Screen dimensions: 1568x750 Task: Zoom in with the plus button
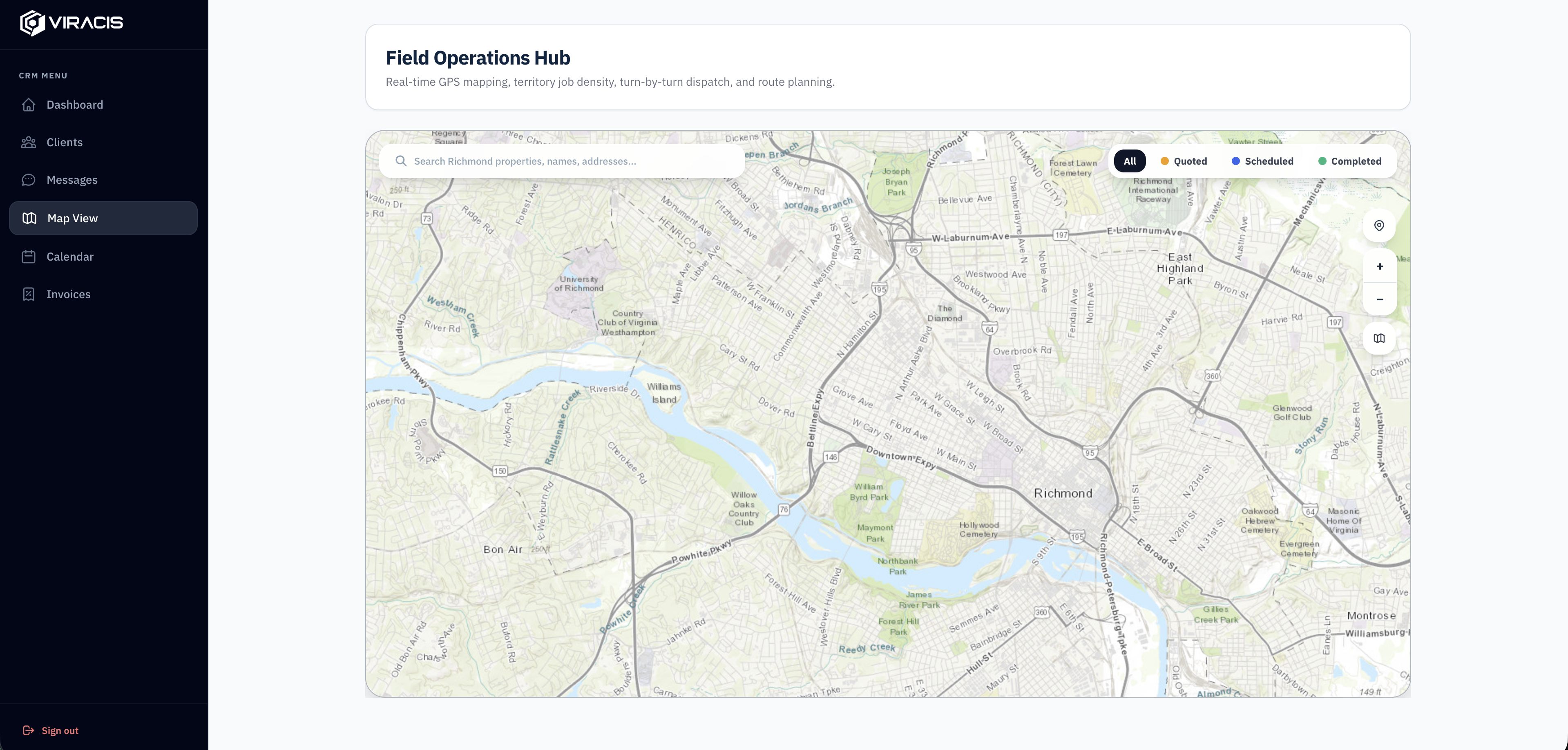(1379, 266)
